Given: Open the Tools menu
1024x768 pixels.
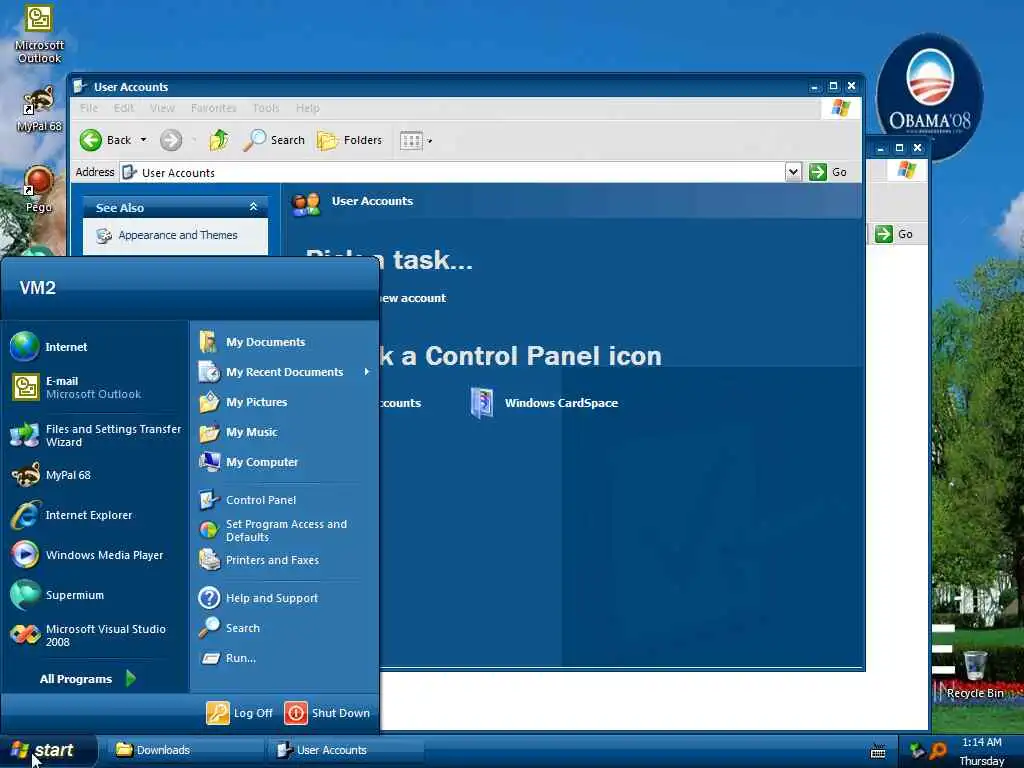Looking at the screenshot, I should [x=266, y=108].
